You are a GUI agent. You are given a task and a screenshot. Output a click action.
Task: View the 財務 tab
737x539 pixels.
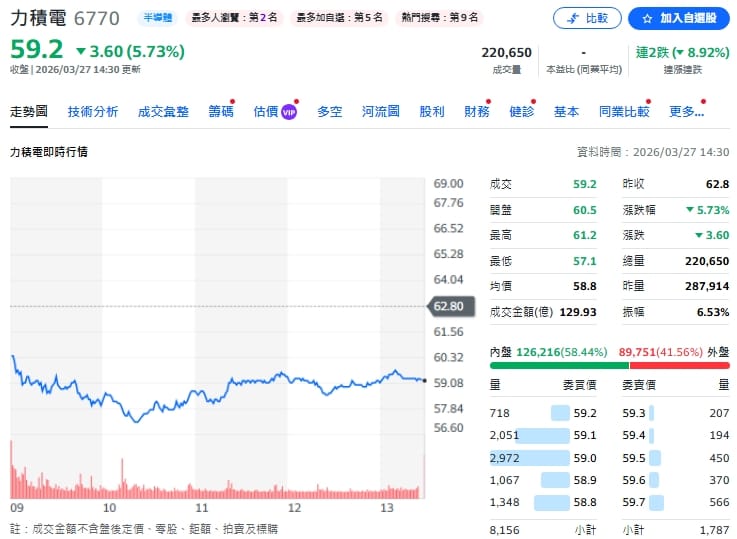(476, 112)
